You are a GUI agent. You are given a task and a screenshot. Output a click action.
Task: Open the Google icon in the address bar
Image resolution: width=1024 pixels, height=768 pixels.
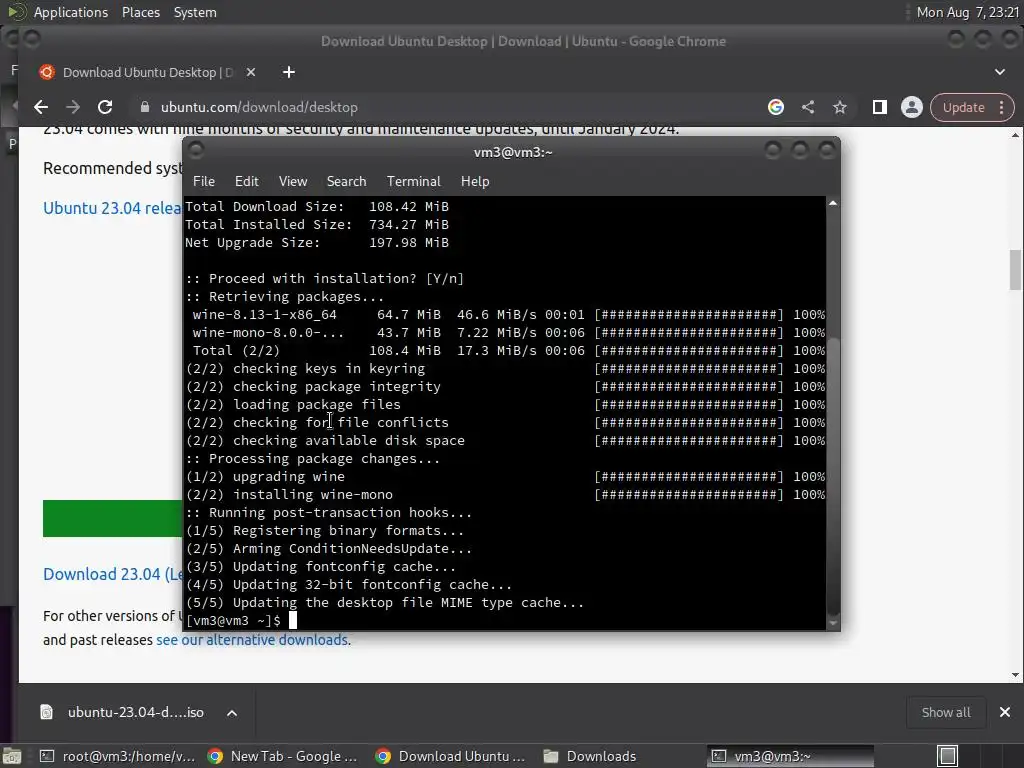tap(776, 107)
